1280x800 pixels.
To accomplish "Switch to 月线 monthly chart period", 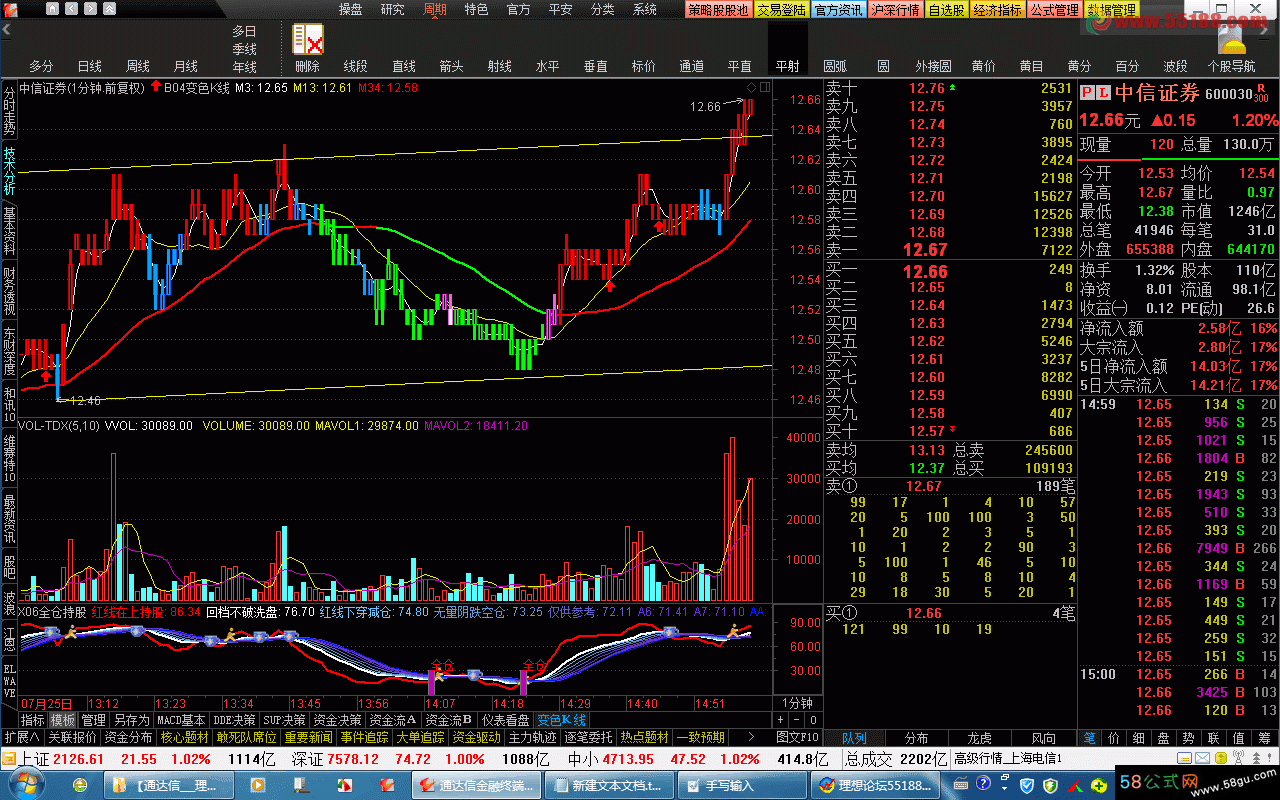I will [x=185, y=66].
